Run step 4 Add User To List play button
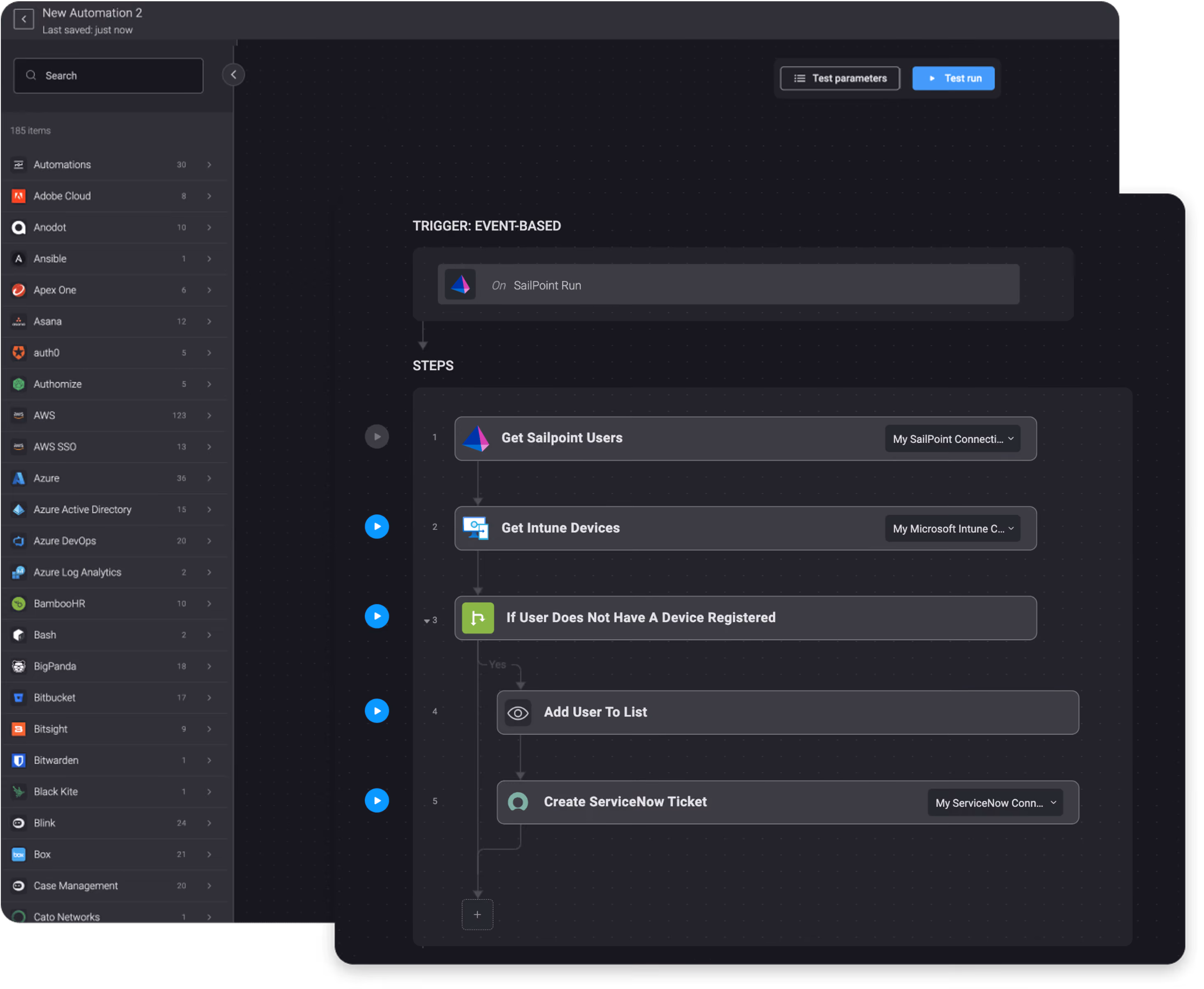The height and width of the screenshot is (989, 1204). pos(377,711)
